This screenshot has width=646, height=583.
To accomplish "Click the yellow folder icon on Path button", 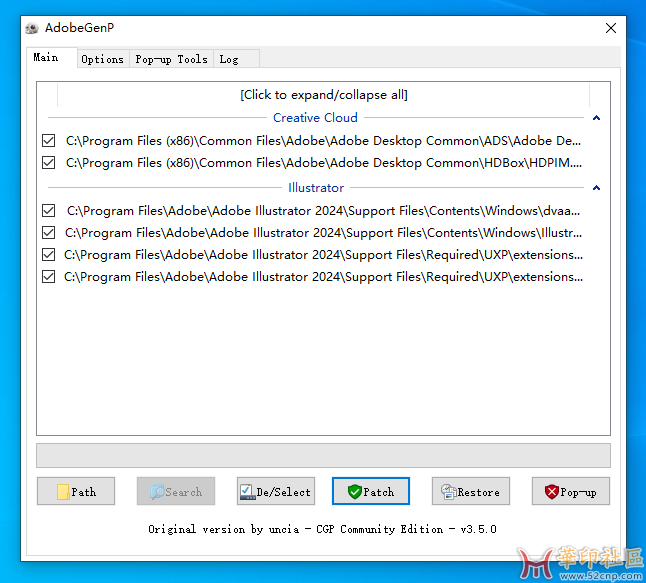I will tap(63, 492).
